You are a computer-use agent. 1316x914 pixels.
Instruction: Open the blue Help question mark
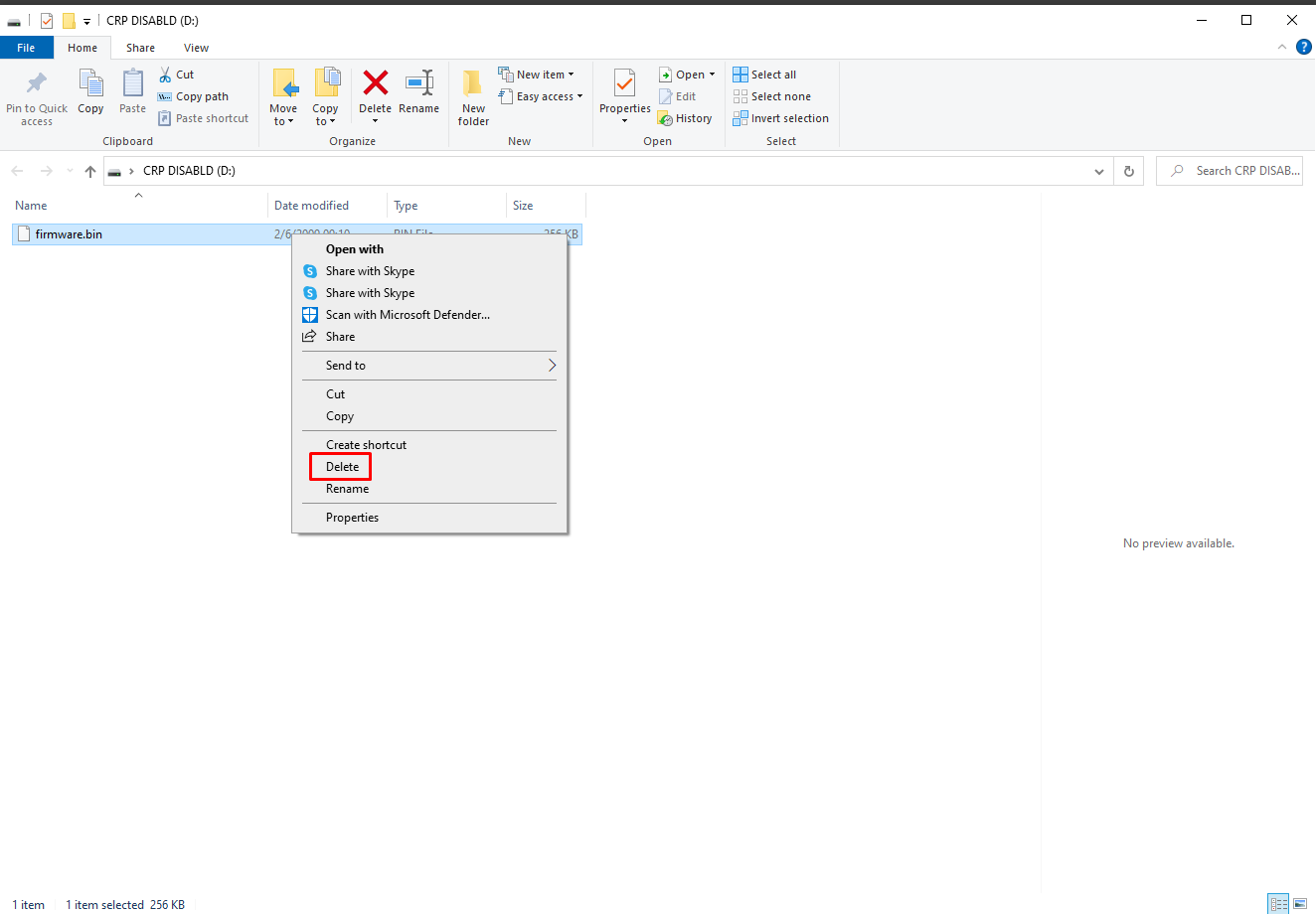click(x=1303, y=47)
